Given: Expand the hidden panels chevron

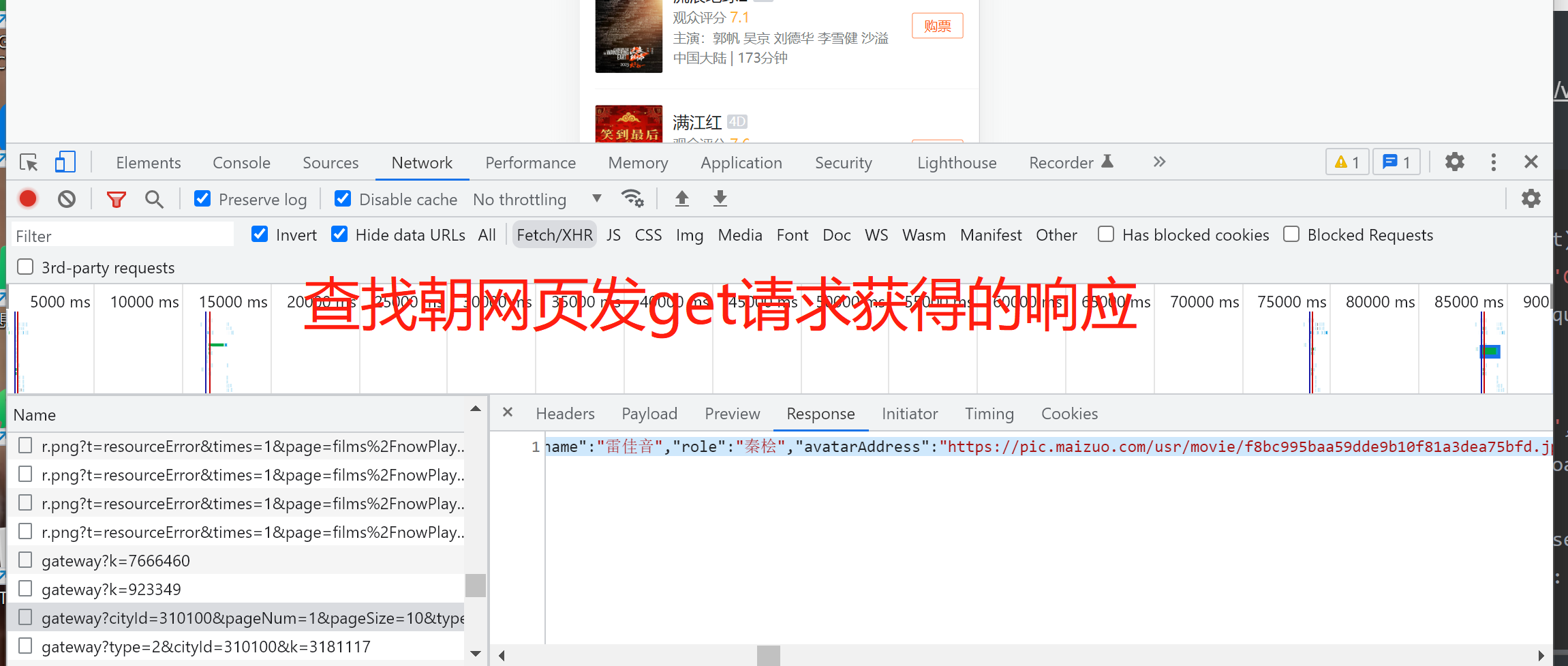Looking at the screenshot, I should tap(1158, 162).
